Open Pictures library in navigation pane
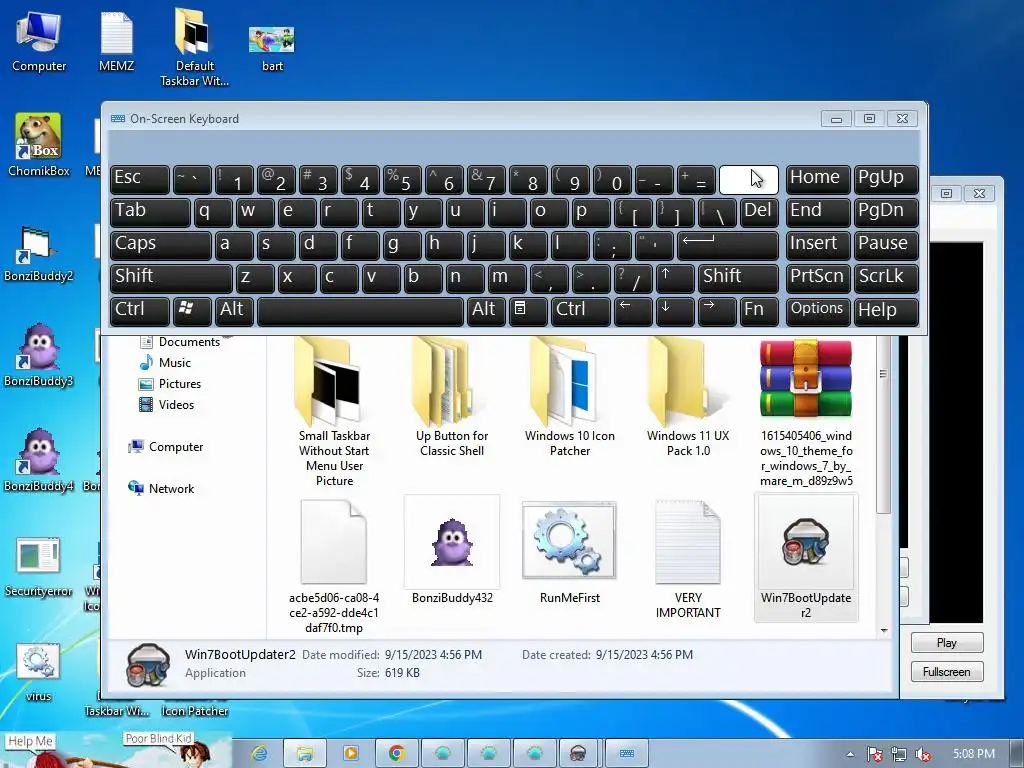The image size is (1024, 768). pos(170,383)
